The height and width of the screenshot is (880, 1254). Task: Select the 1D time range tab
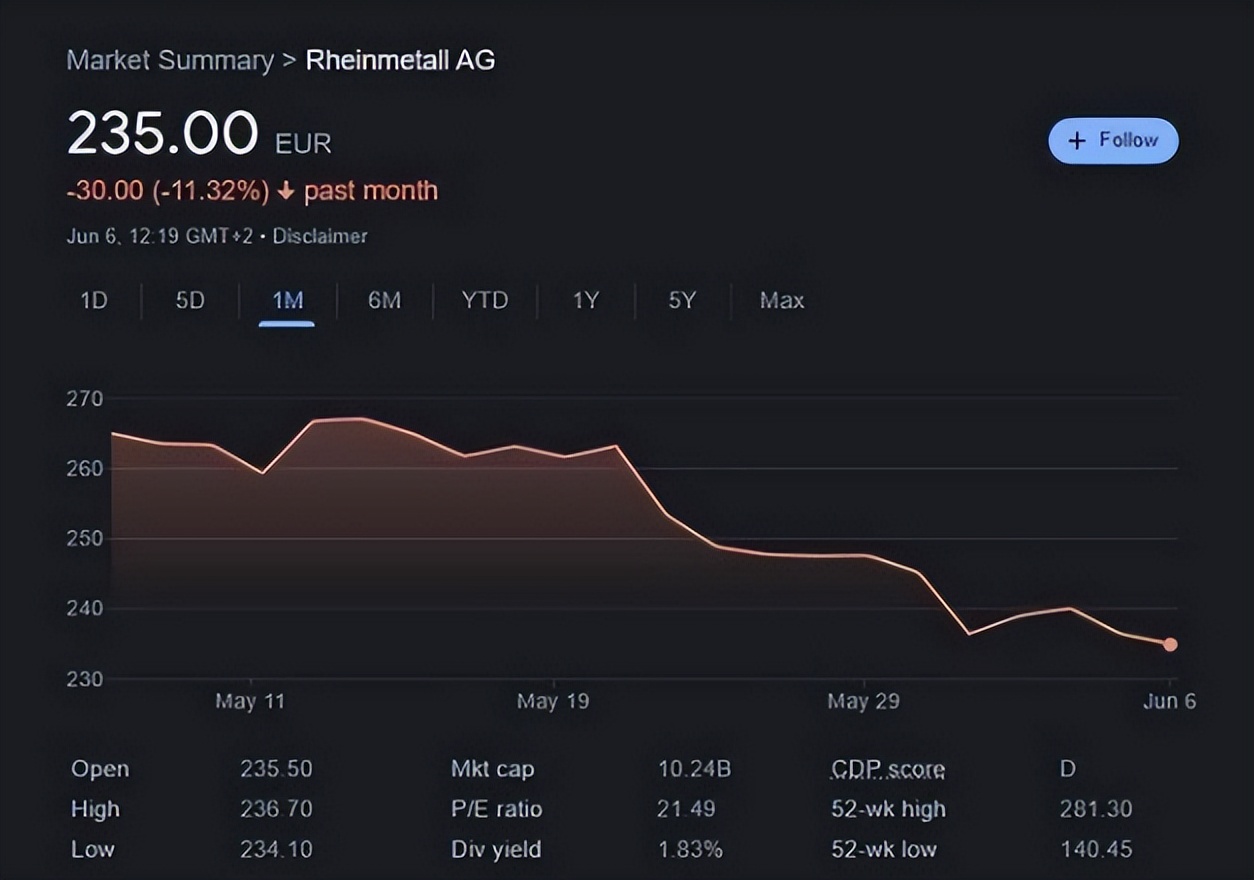pyautogui.click(x=93, y=300)
